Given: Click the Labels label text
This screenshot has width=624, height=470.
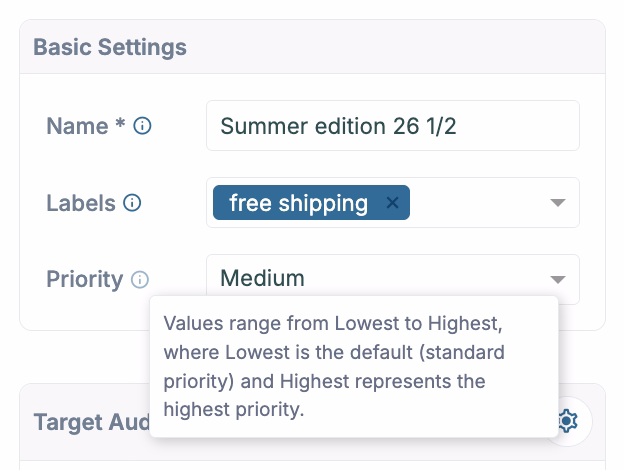Looking at the screenshot, I should point(81,203).
